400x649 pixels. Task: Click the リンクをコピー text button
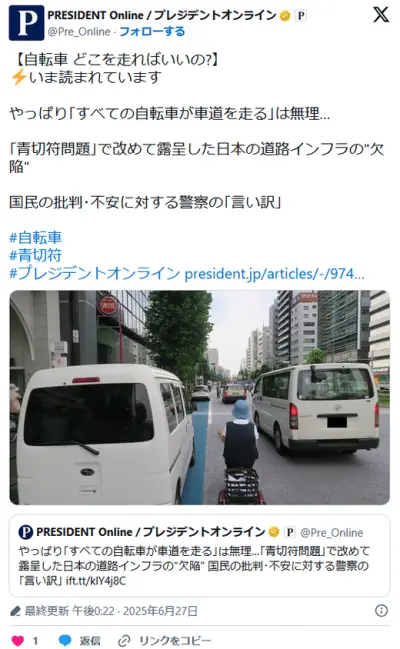pos(175,641)
